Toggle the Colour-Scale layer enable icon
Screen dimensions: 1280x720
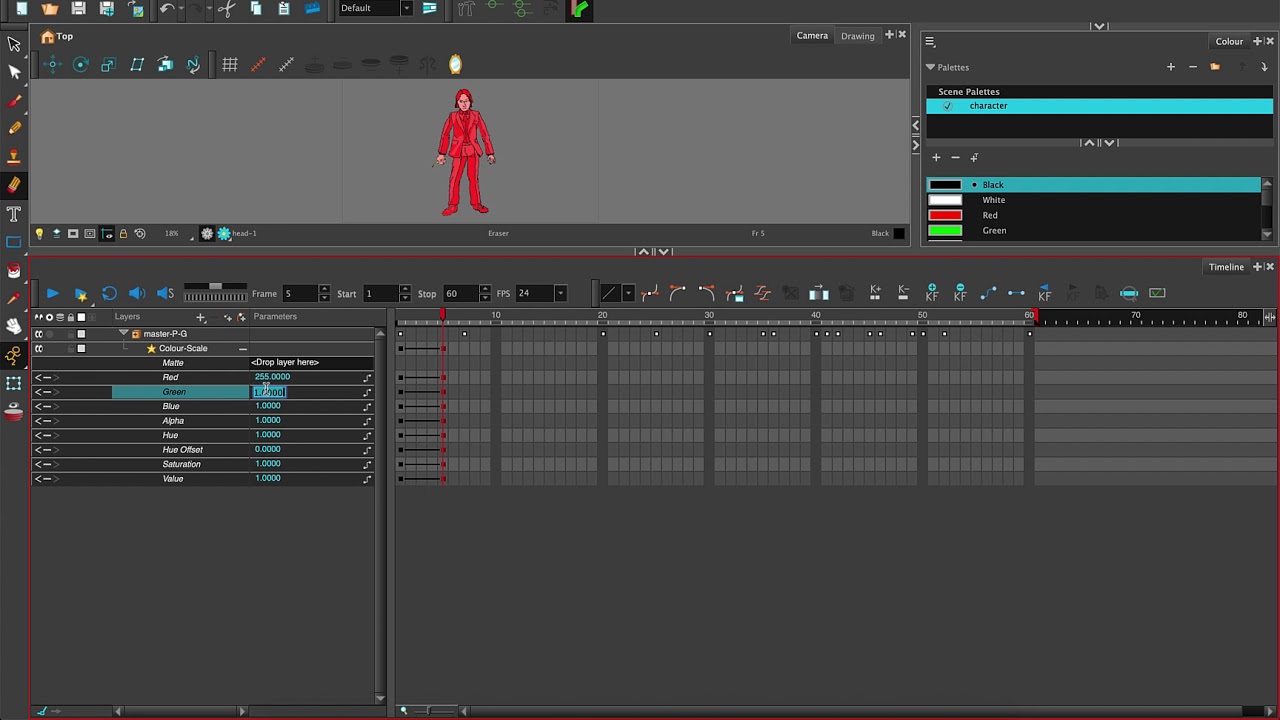(39, 349)
